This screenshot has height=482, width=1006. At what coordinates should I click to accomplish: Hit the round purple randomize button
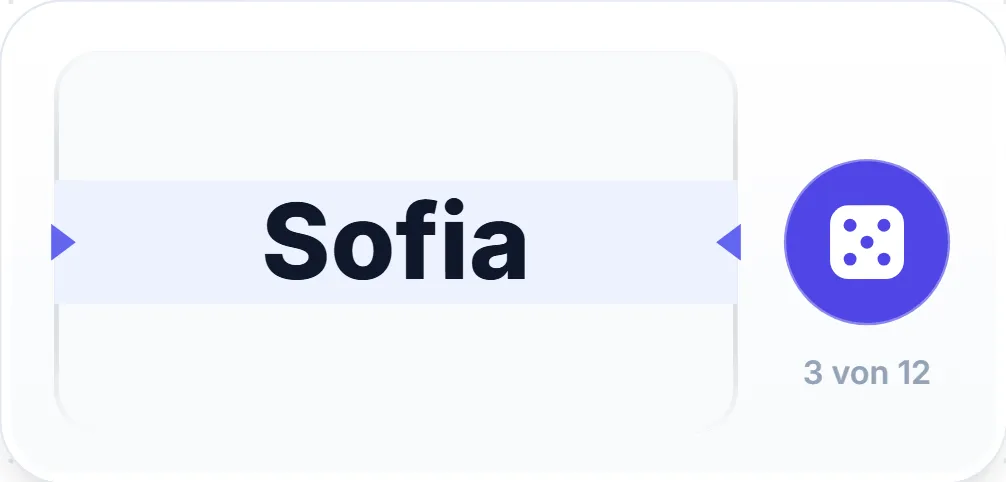(x=867, y=242)
